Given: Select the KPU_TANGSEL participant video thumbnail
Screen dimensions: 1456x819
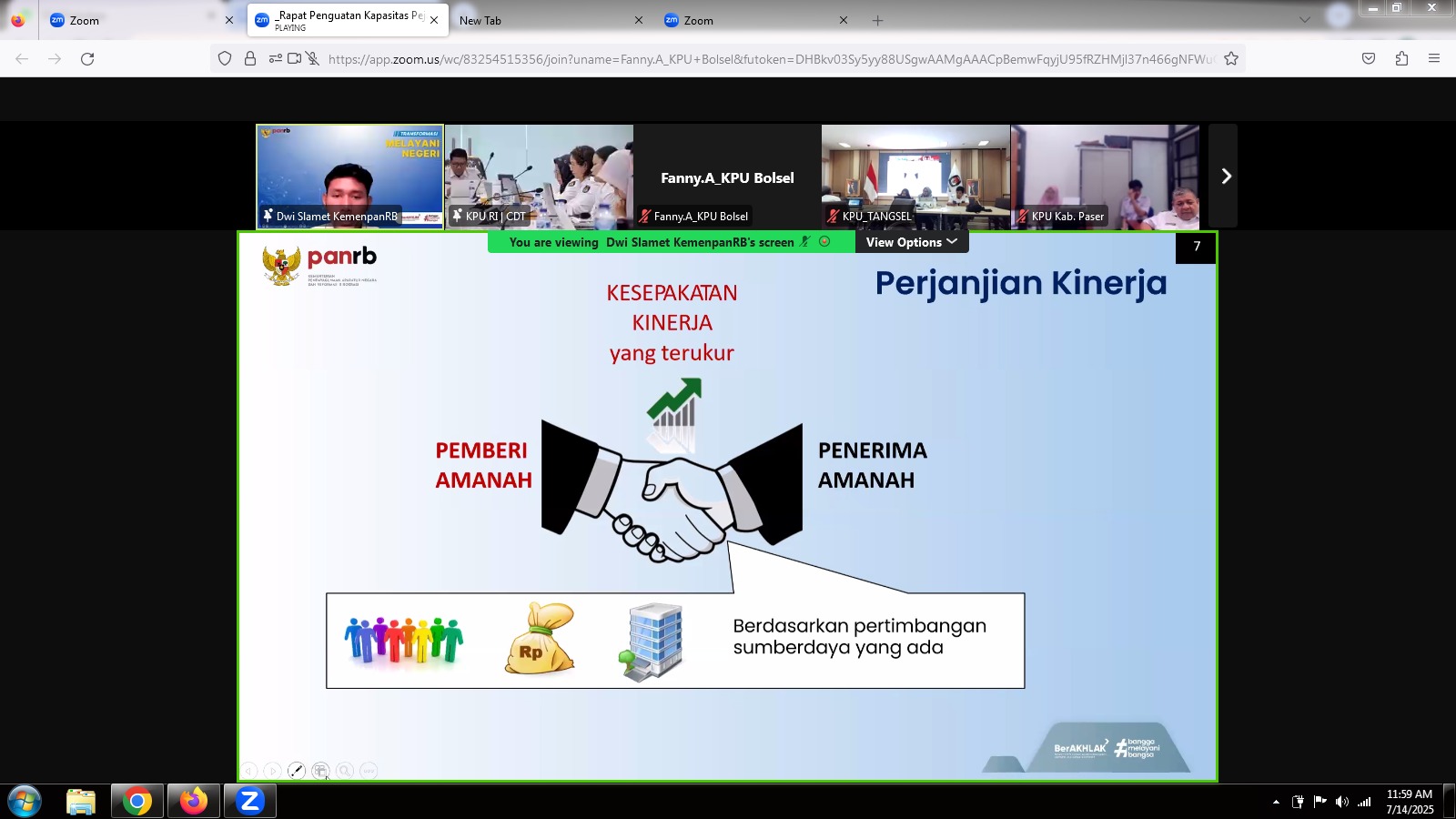Looking at the screenshot, I should pos(915,177).
